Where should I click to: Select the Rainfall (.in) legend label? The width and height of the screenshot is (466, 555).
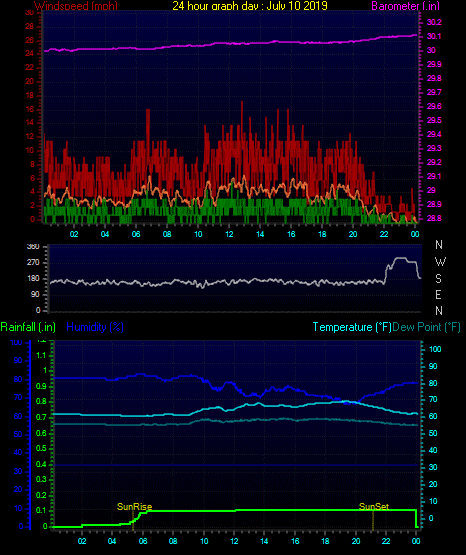[x=28, y=327]
